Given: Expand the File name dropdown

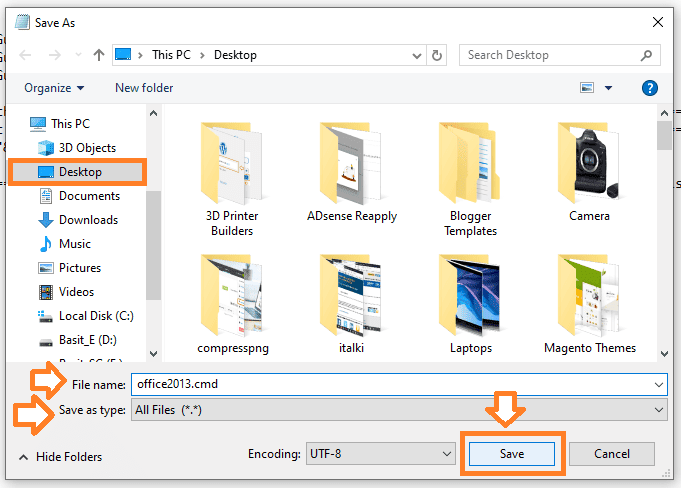Looking at the screenshot, I should 659,385.
